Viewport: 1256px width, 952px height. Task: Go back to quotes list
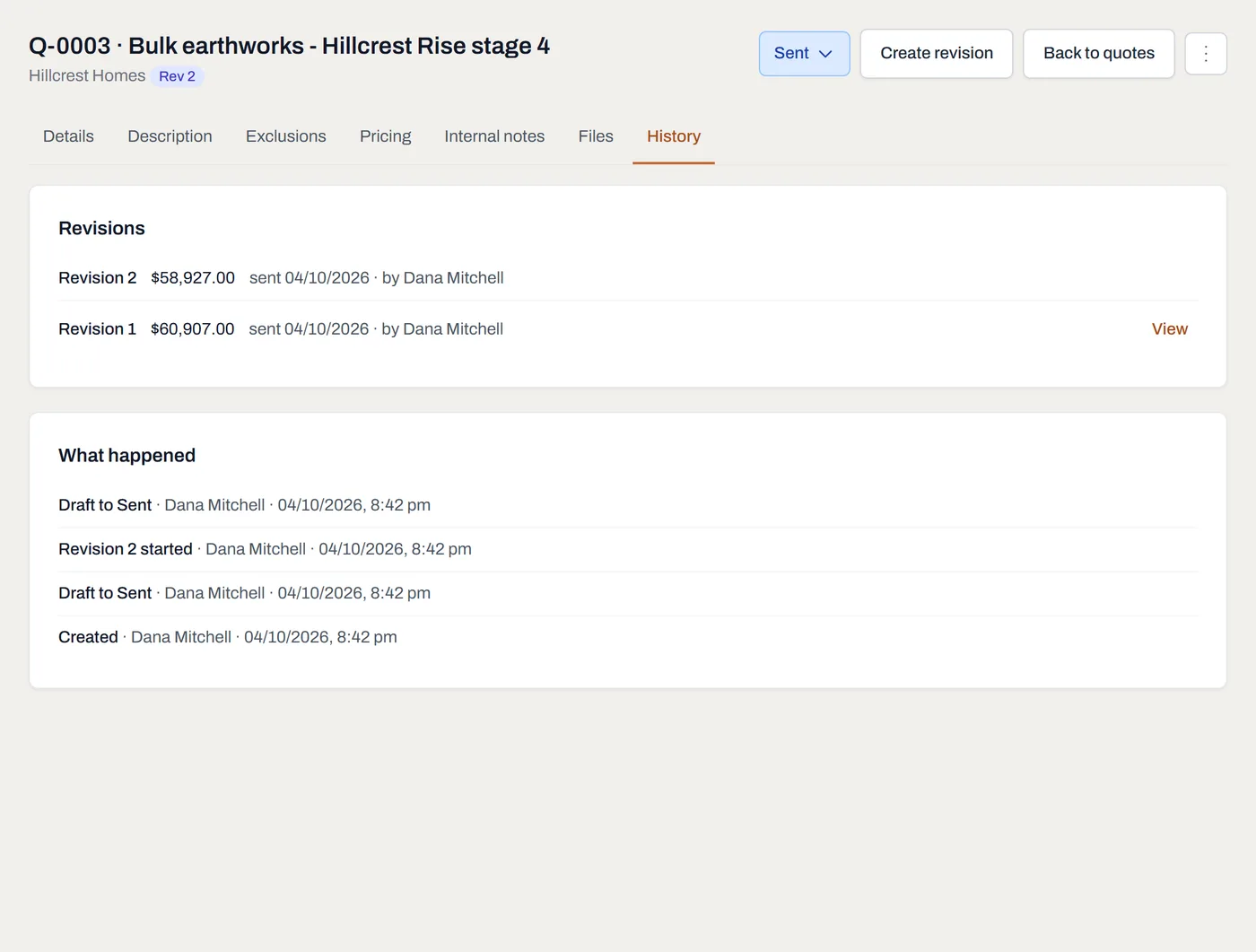pos(1099,53)
